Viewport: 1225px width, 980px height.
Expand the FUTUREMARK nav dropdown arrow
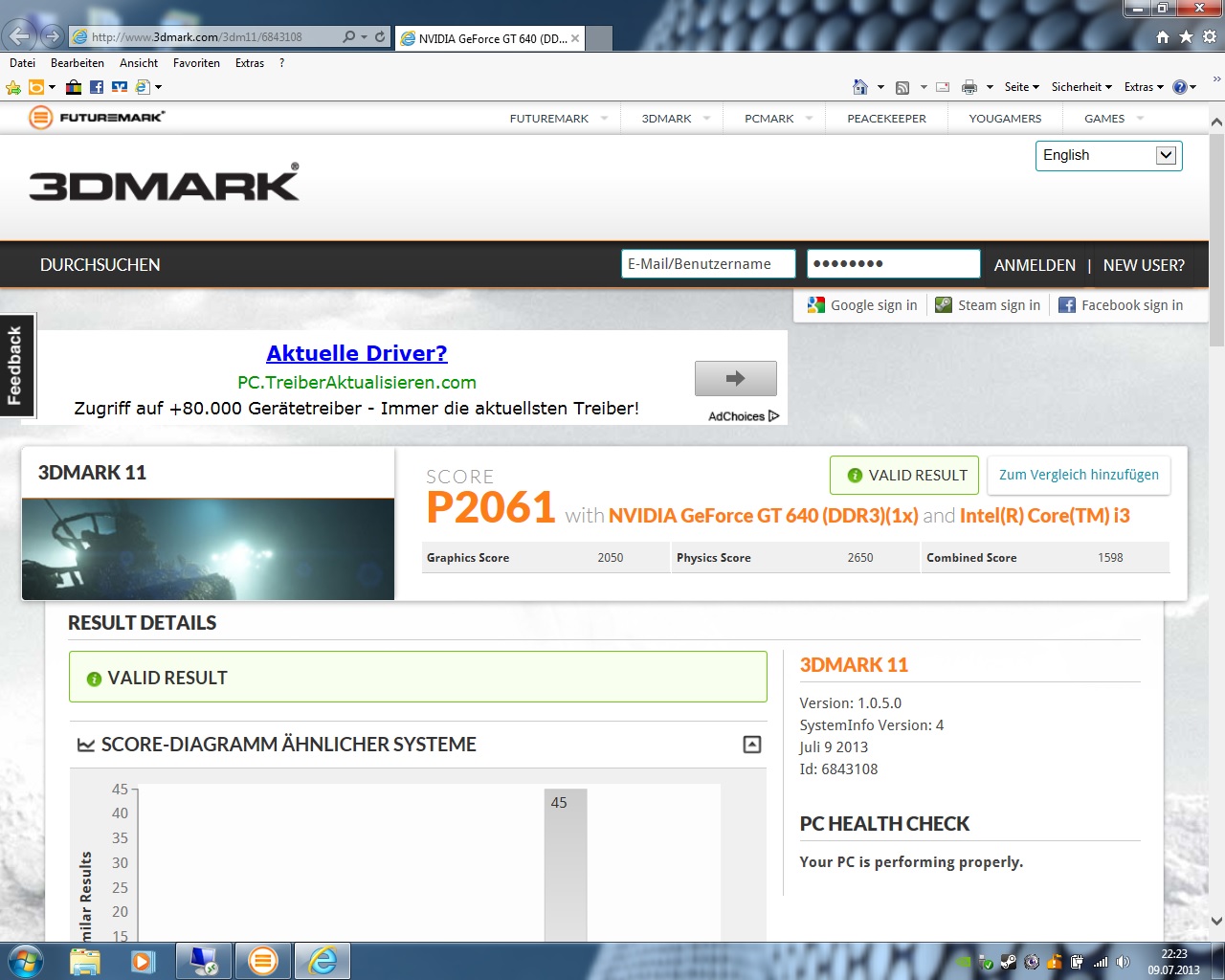(x=604, y=119)
